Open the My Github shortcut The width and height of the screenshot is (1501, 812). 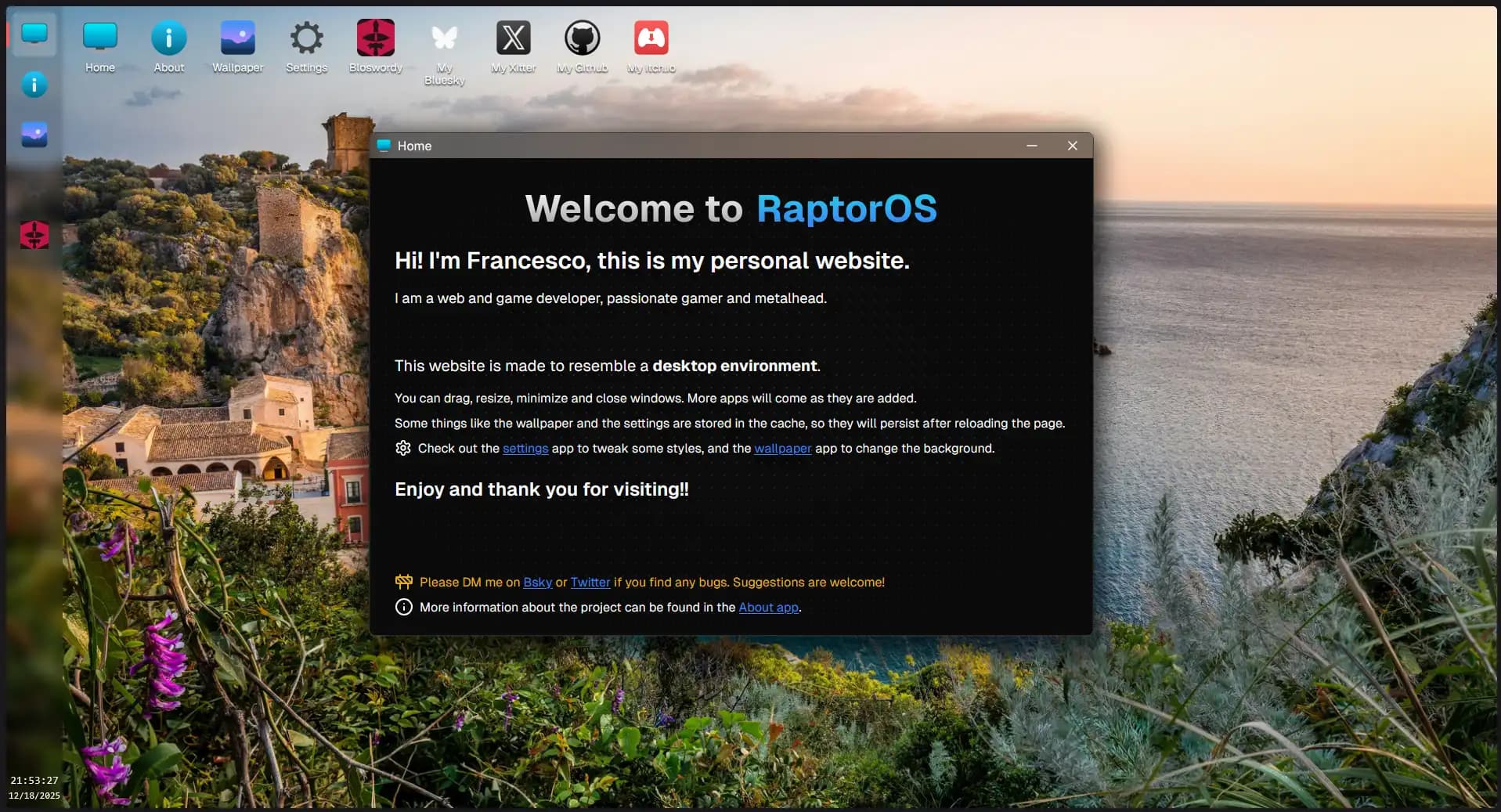coord(582,35)
